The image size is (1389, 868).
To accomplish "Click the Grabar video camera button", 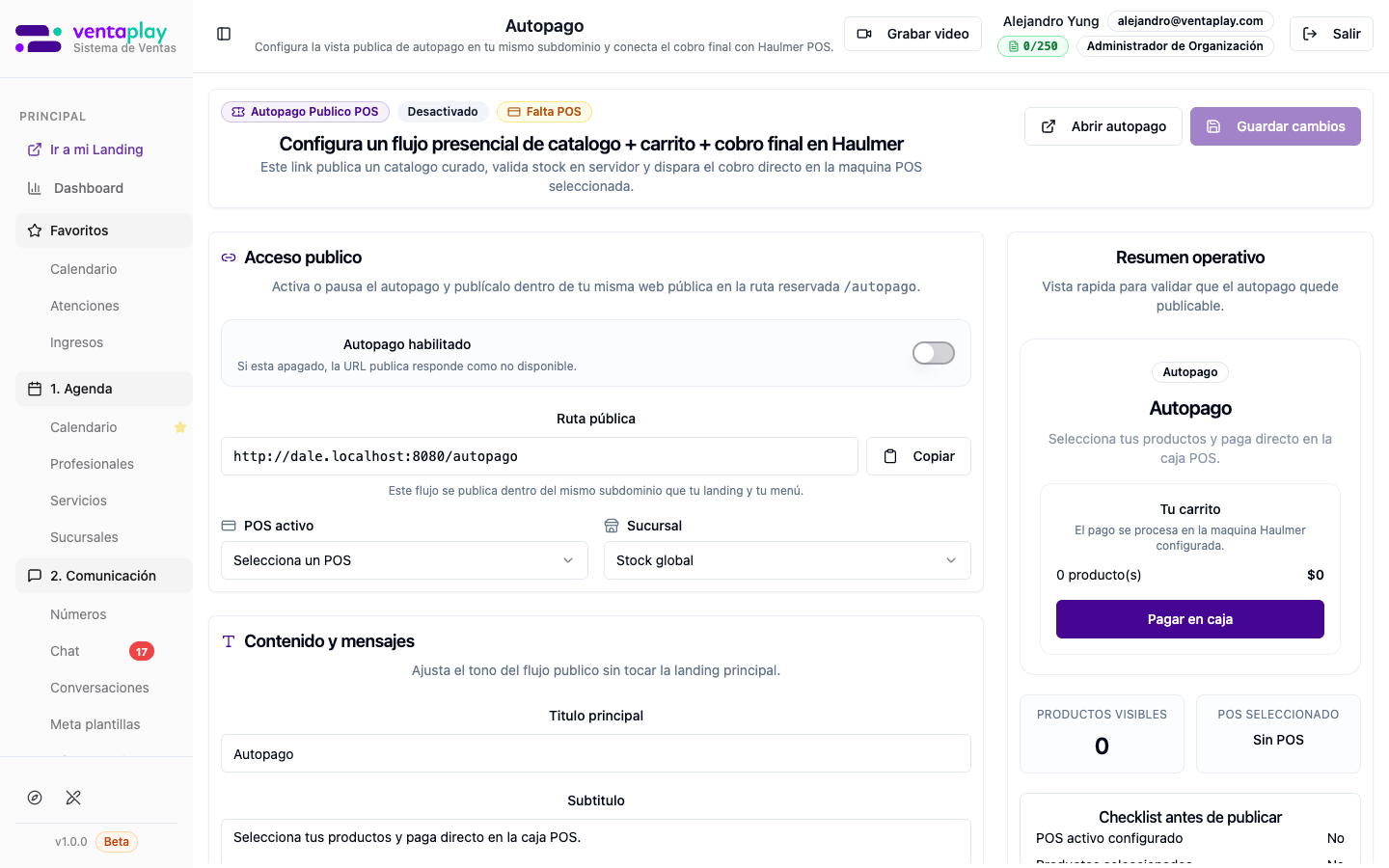I will coord(912,34).
